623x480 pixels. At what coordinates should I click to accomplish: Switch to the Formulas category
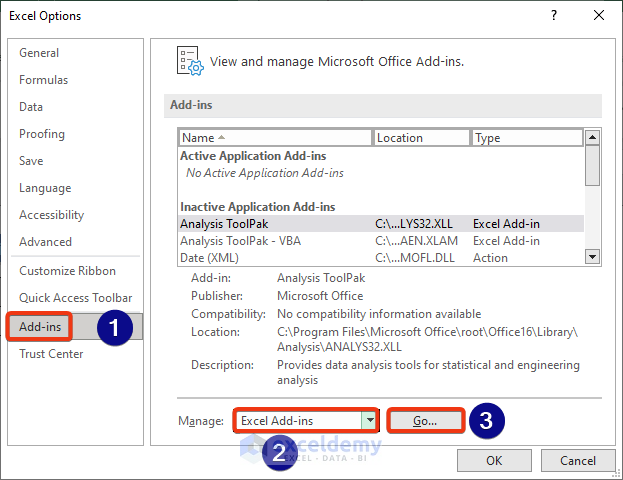click(44, 80)
